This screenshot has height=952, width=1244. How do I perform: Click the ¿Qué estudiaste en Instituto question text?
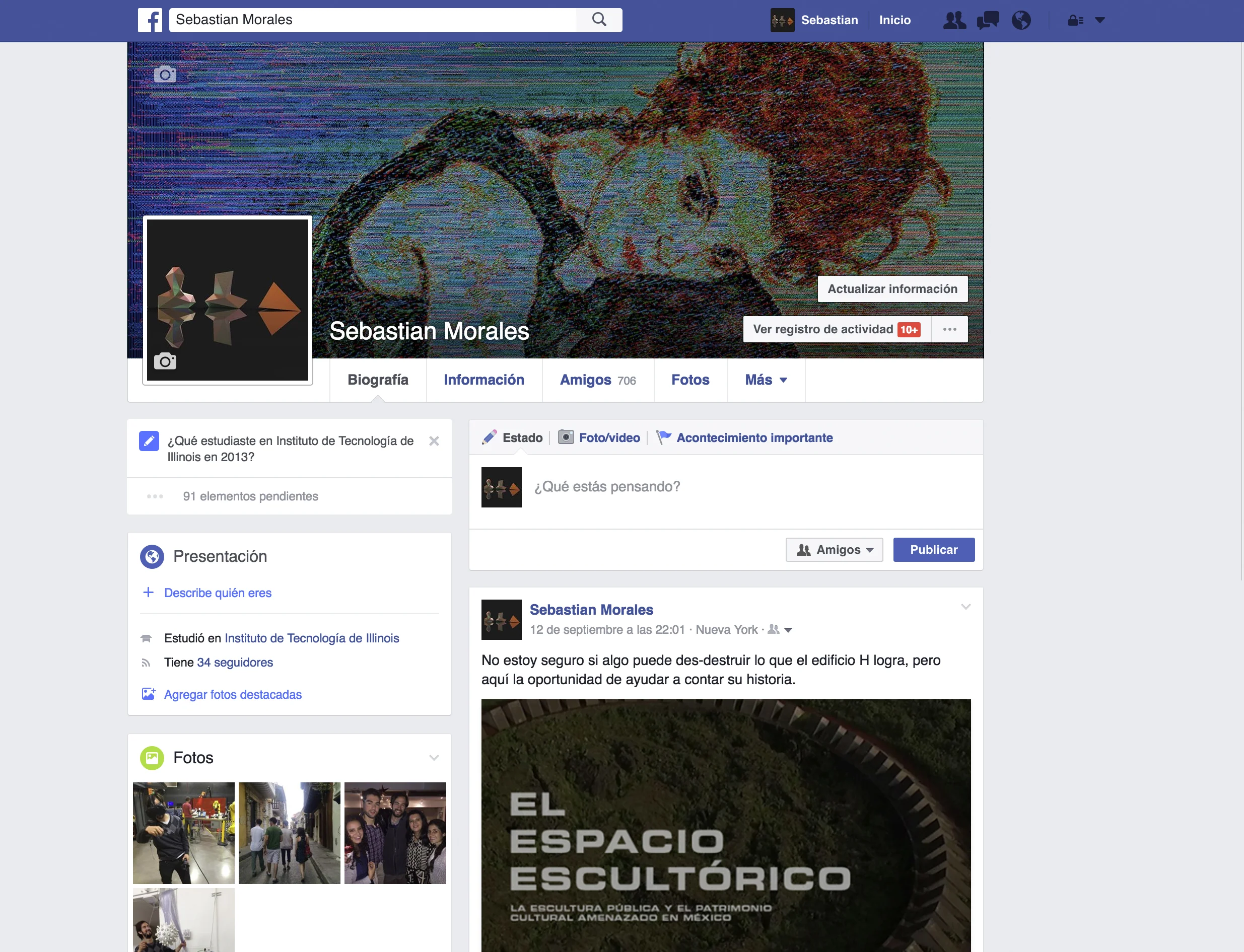tap(290, 449)
